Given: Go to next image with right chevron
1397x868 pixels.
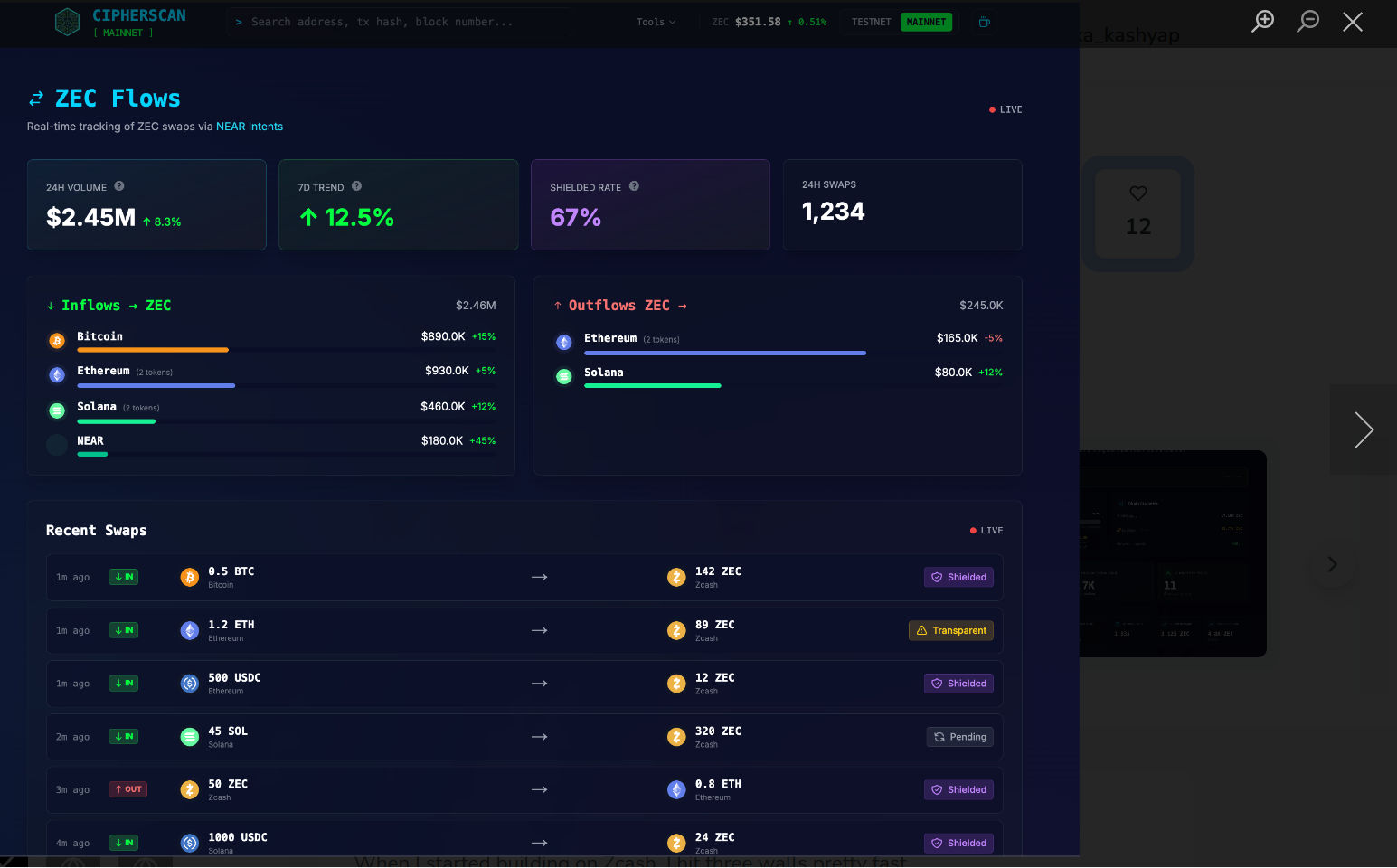Looking at the screenshot, I should [x=1364, y=429].
